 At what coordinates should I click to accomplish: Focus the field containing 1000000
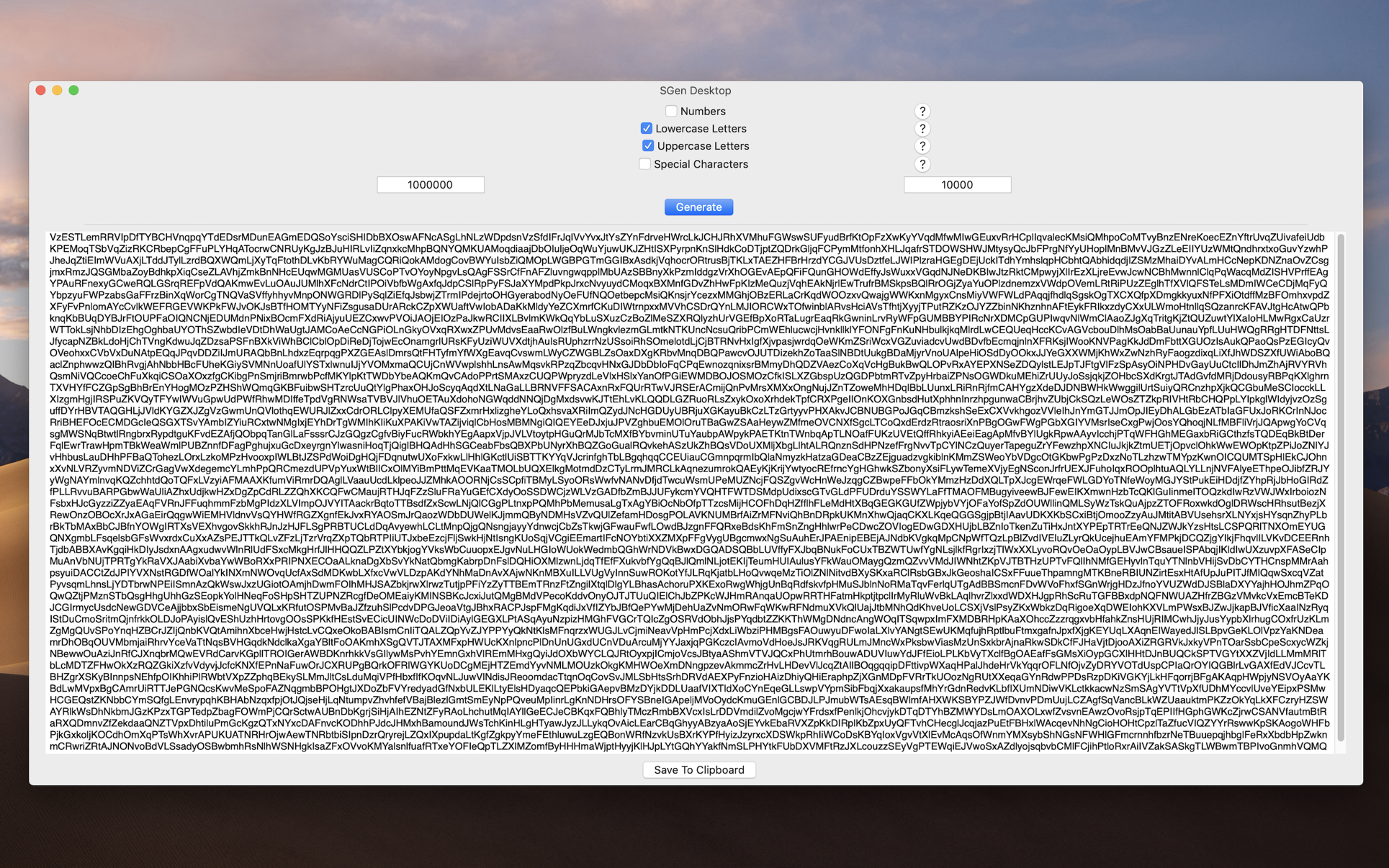[x=430, y=185]
